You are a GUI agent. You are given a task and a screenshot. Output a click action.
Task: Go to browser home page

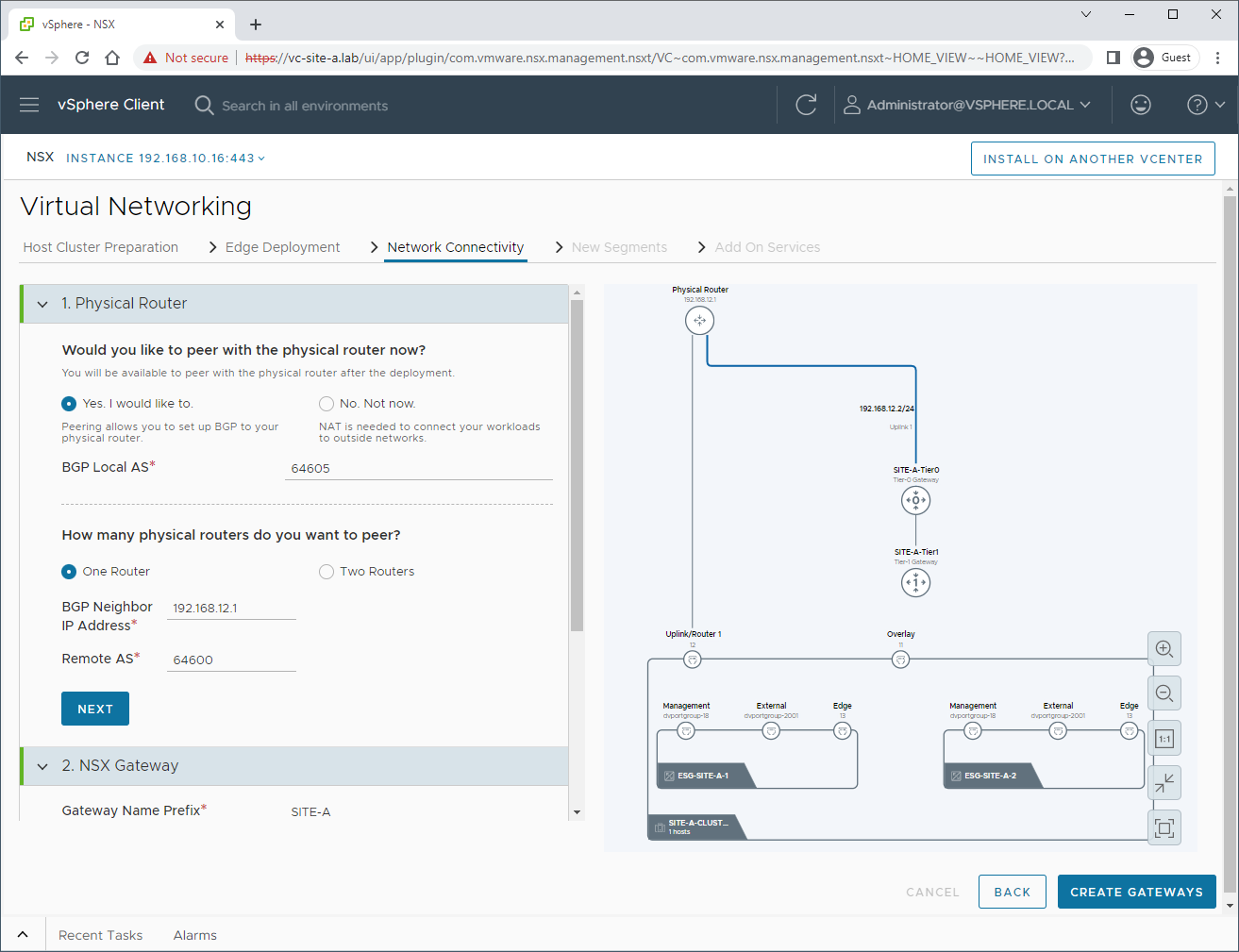click(112, 58)
